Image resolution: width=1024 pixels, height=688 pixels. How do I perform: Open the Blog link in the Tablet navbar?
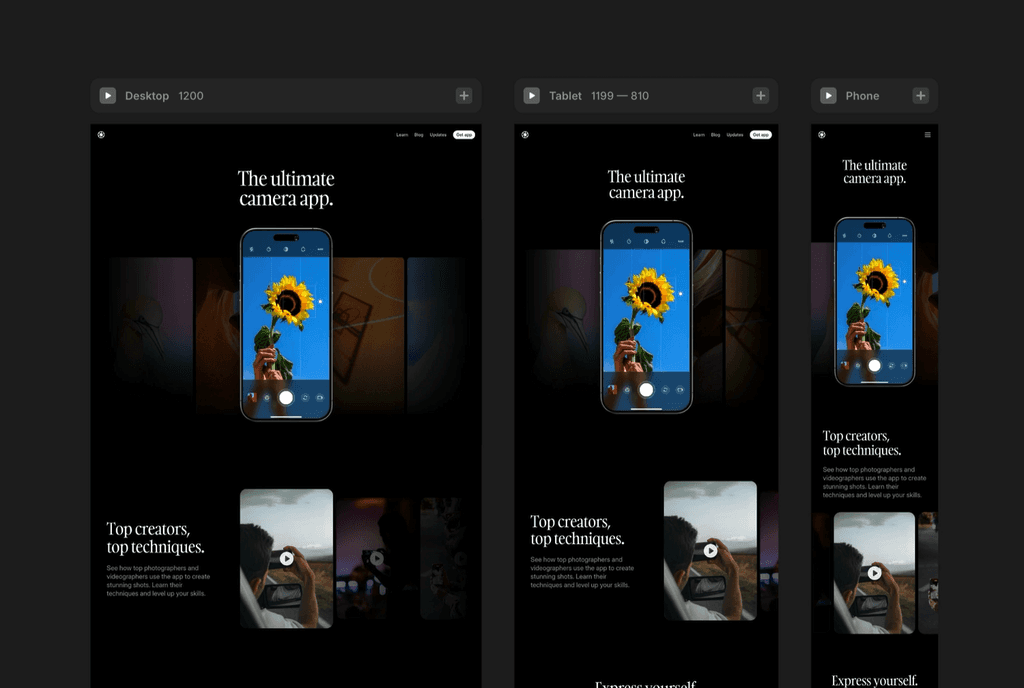click(716, 135)
